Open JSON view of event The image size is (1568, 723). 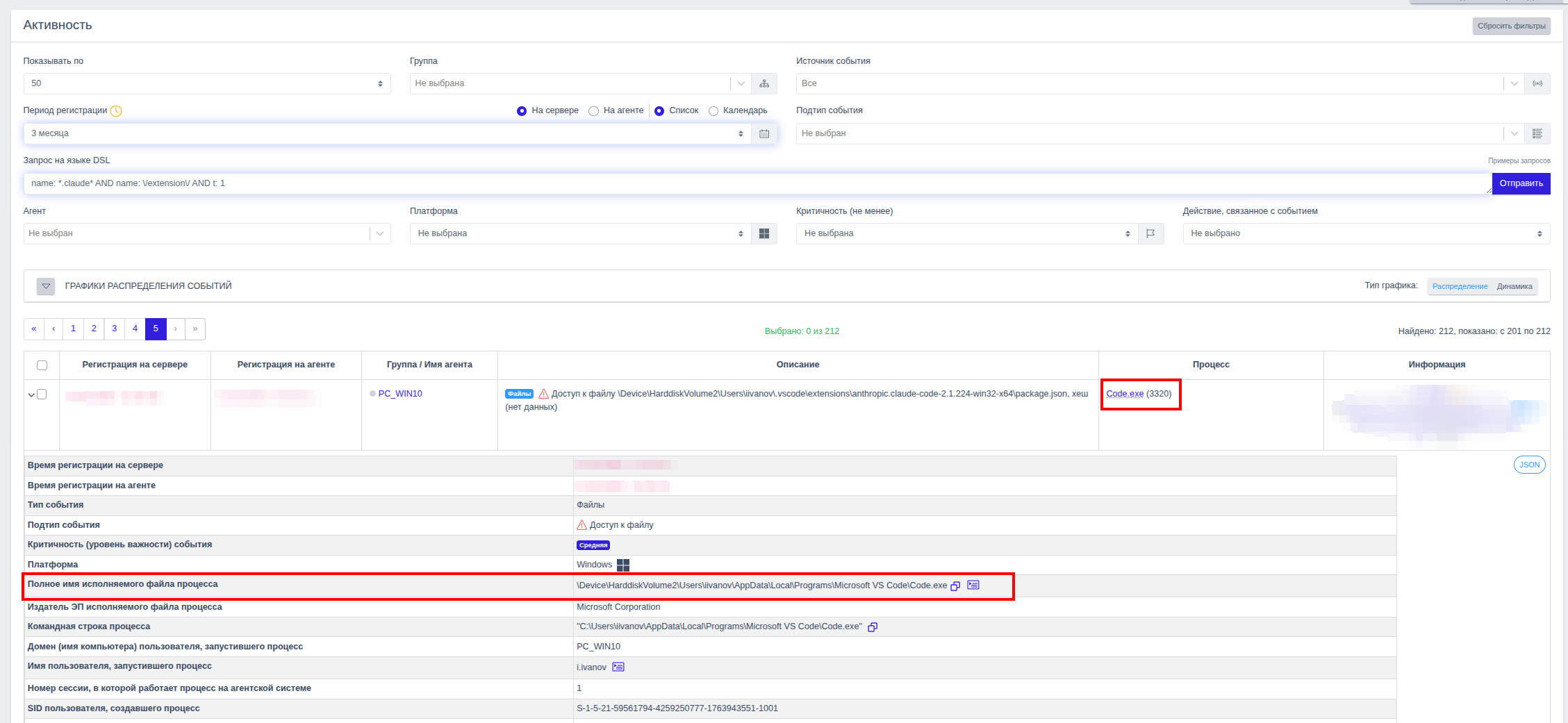point(1529,465)
